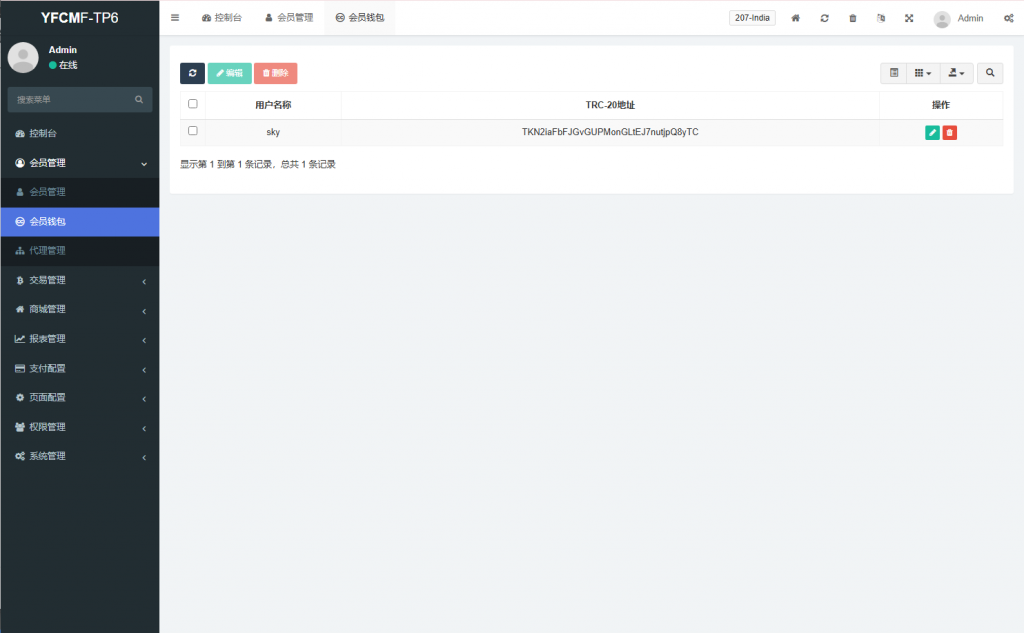Expand the 系统管理 sidebar menu
The height and width of the screenshot is (633, 1024).
click(x=80, y=456)
